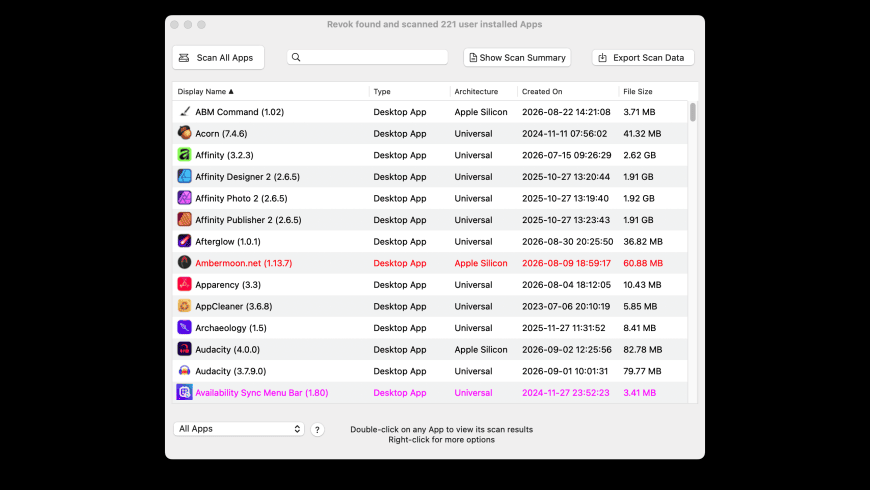
Task: Focus the search input field
Action: pos(367,57)
